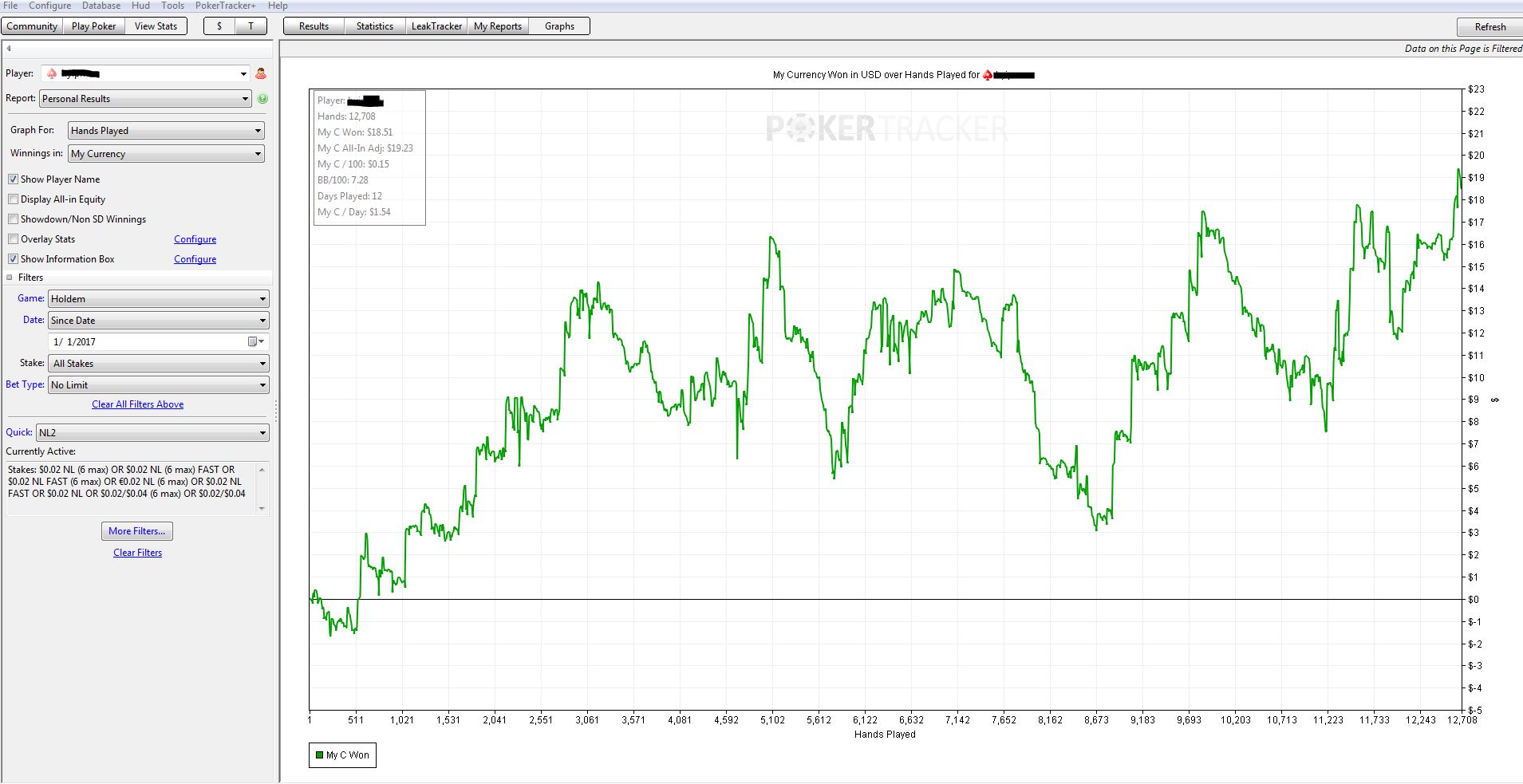
Task: Click Clear All Filters Above link
Action: (137, 404)
